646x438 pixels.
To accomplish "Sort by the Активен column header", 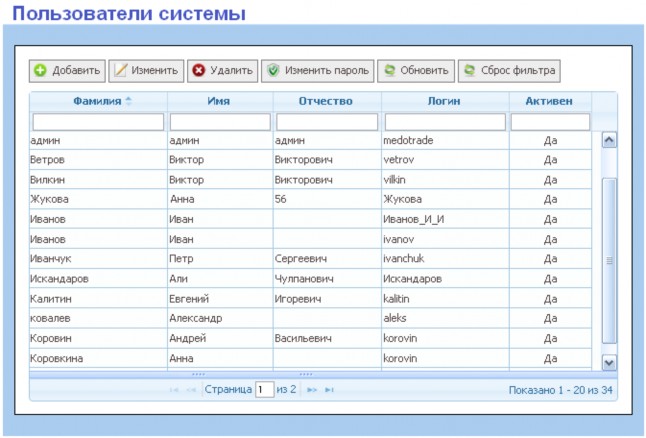I will pos(549,101).
